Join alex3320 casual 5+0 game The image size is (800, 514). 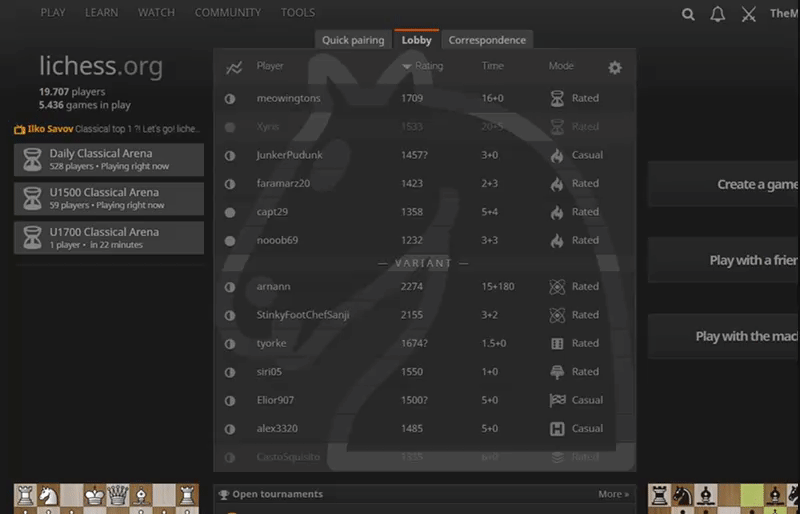pyautogui.click(x=424, y=429)
